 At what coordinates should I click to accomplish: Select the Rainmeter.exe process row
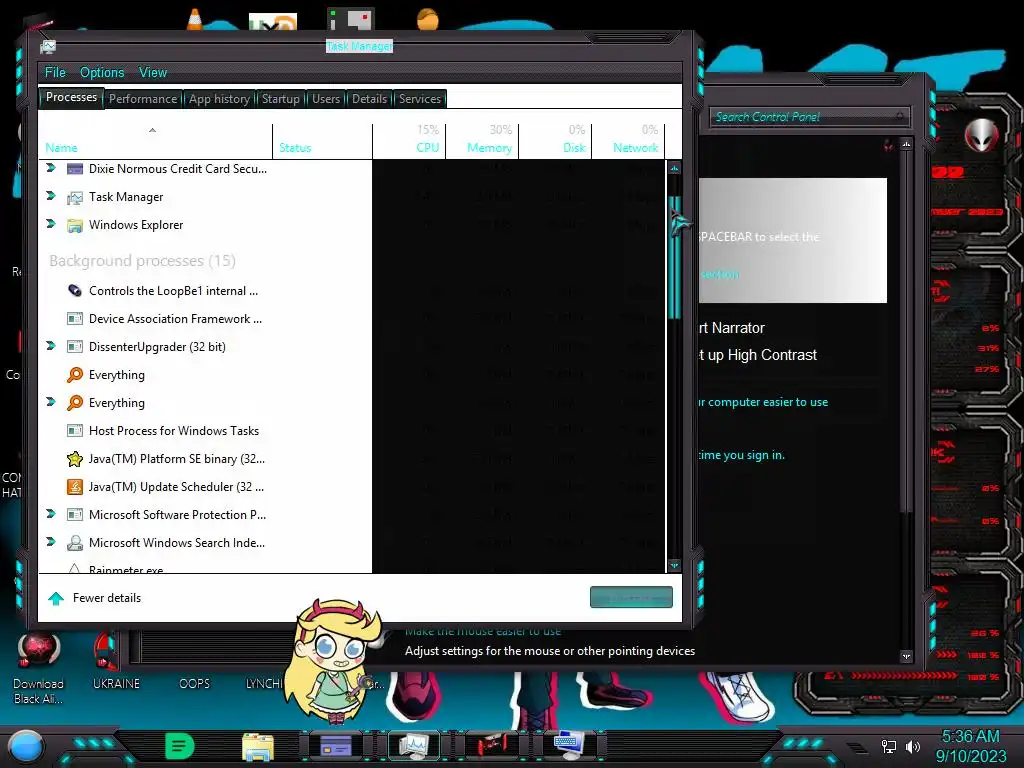point(204,569)
